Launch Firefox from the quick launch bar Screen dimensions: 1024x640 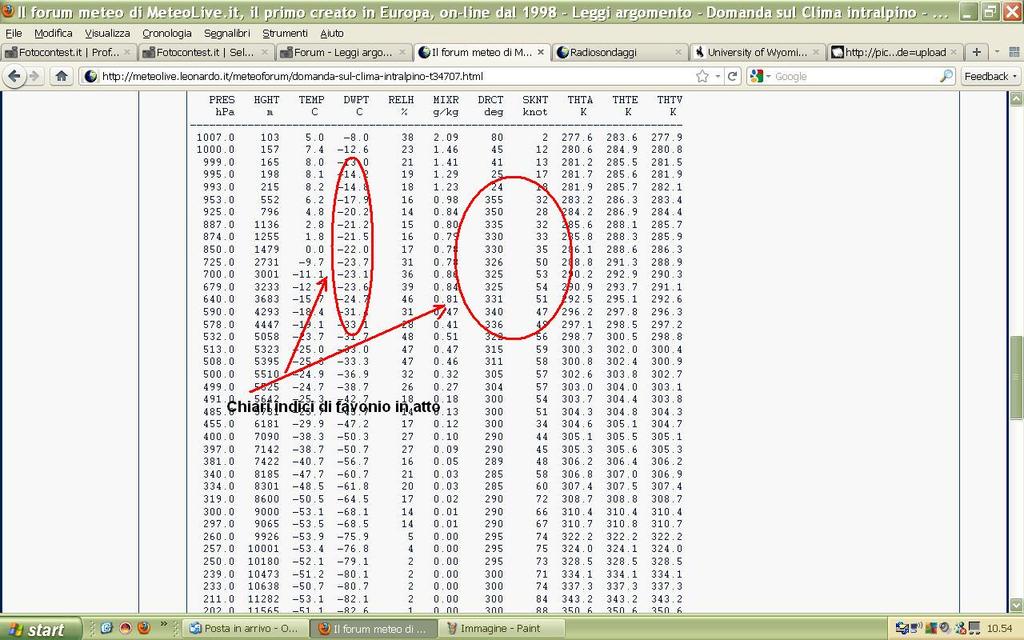coord(143,628)
